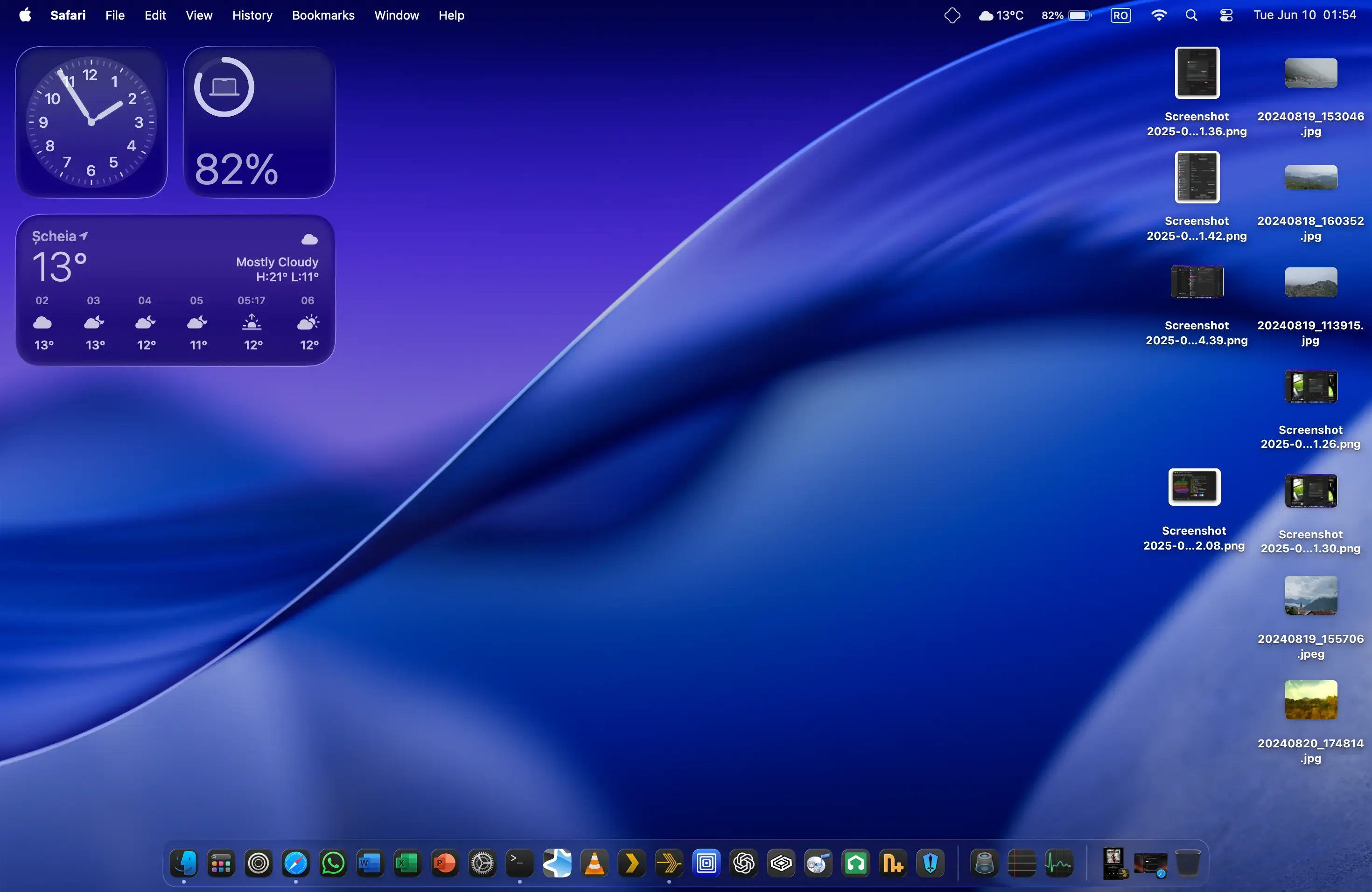
Task: Switch the RO input source
Action: point(1120,15)
